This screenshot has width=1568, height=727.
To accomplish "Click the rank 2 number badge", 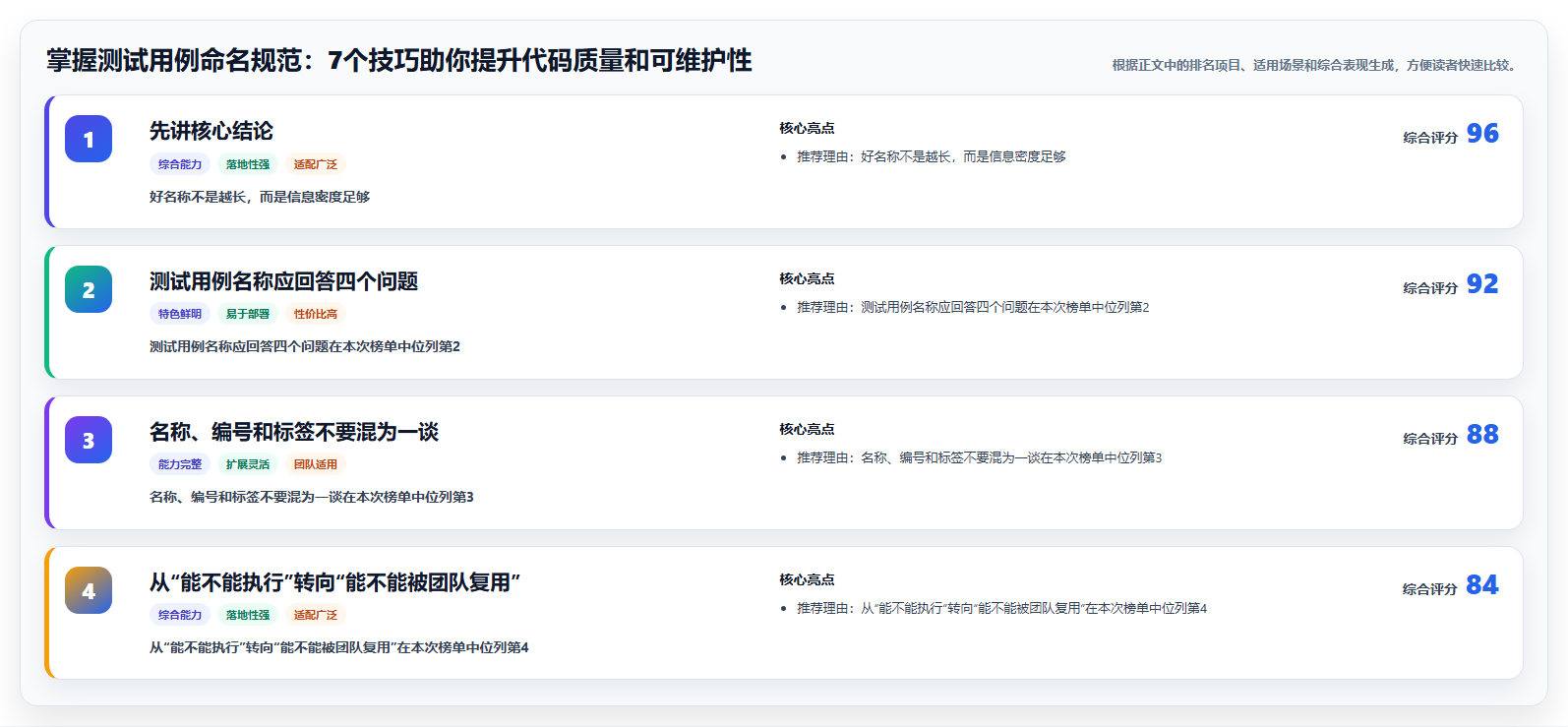I will (x=89, y=289).
